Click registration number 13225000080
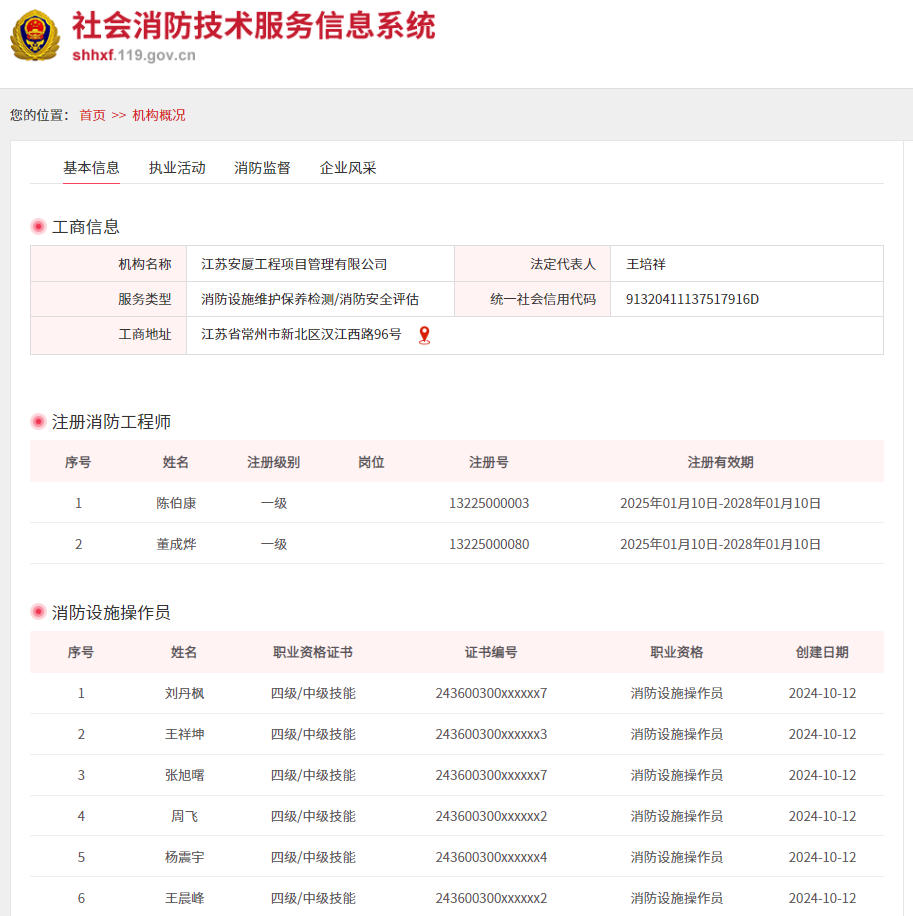Screen dimensions: 913x916 pyautogui.click(x=488, y=544)
